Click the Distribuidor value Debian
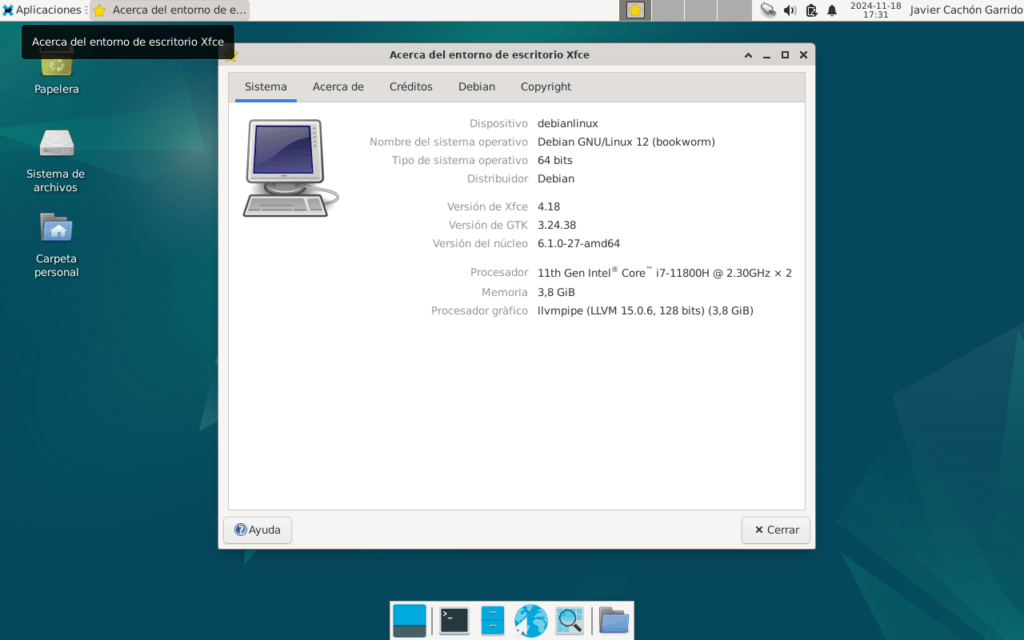1024x640 pixels. (556, 178)
